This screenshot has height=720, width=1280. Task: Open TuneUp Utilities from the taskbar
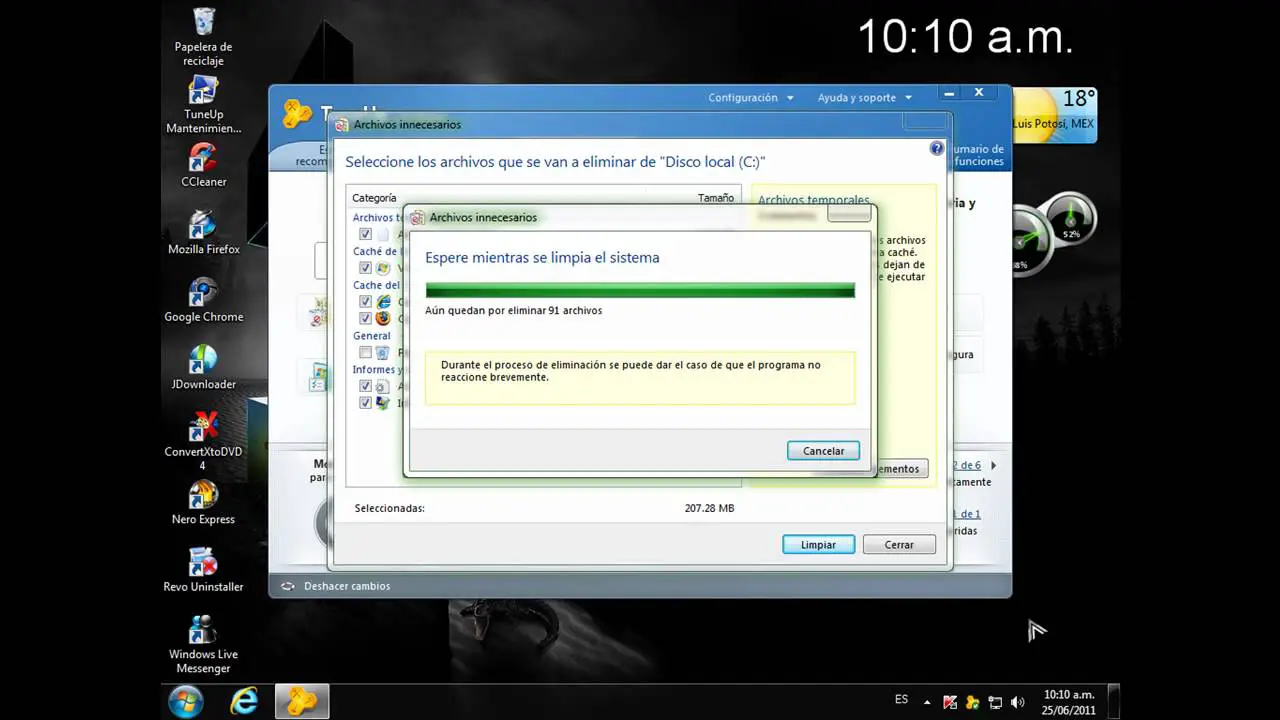pyautogui.click(x=301, y=701)
